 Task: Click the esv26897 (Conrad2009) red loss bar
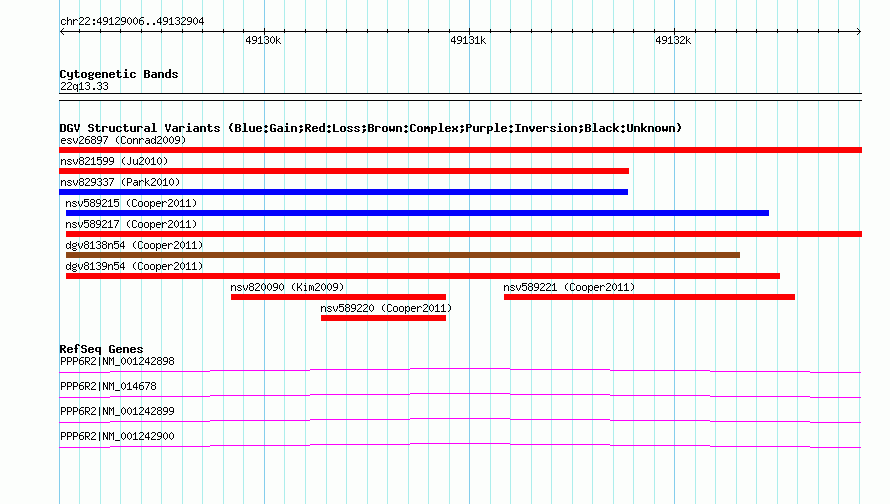click(460, 150)
